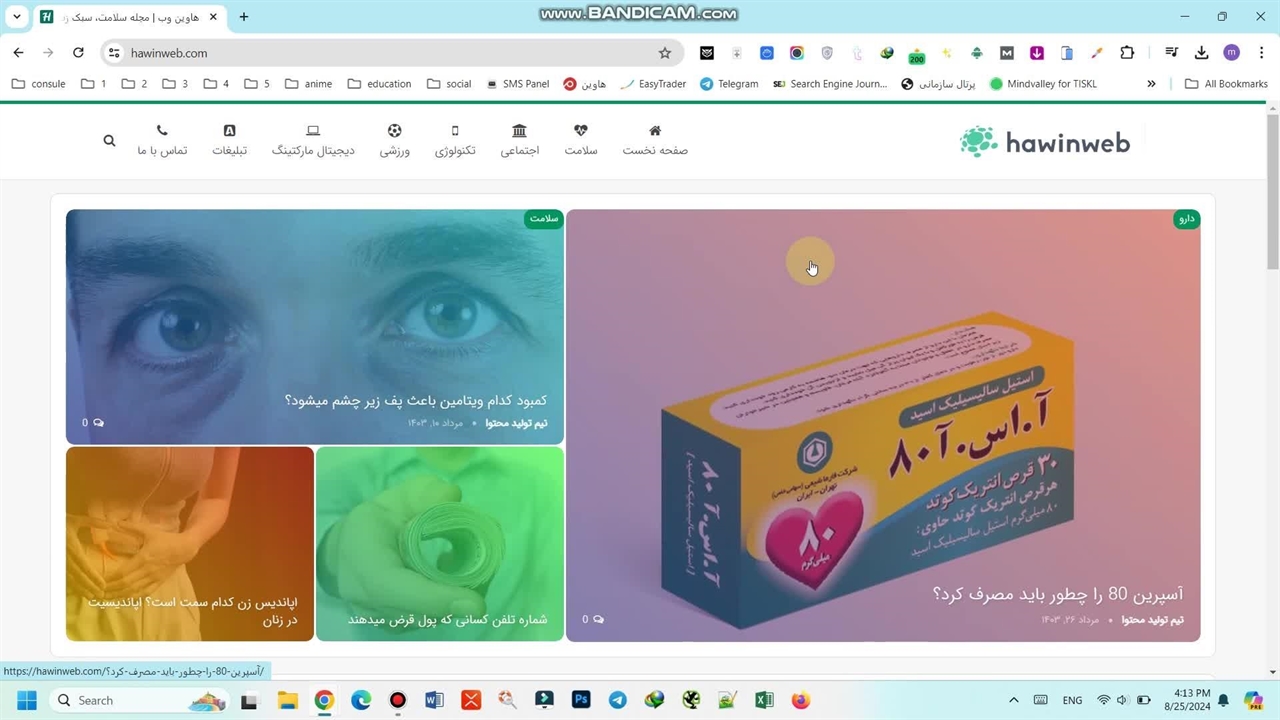
Task: Open the money lending article thumbnail
Action: pos(440,543)
